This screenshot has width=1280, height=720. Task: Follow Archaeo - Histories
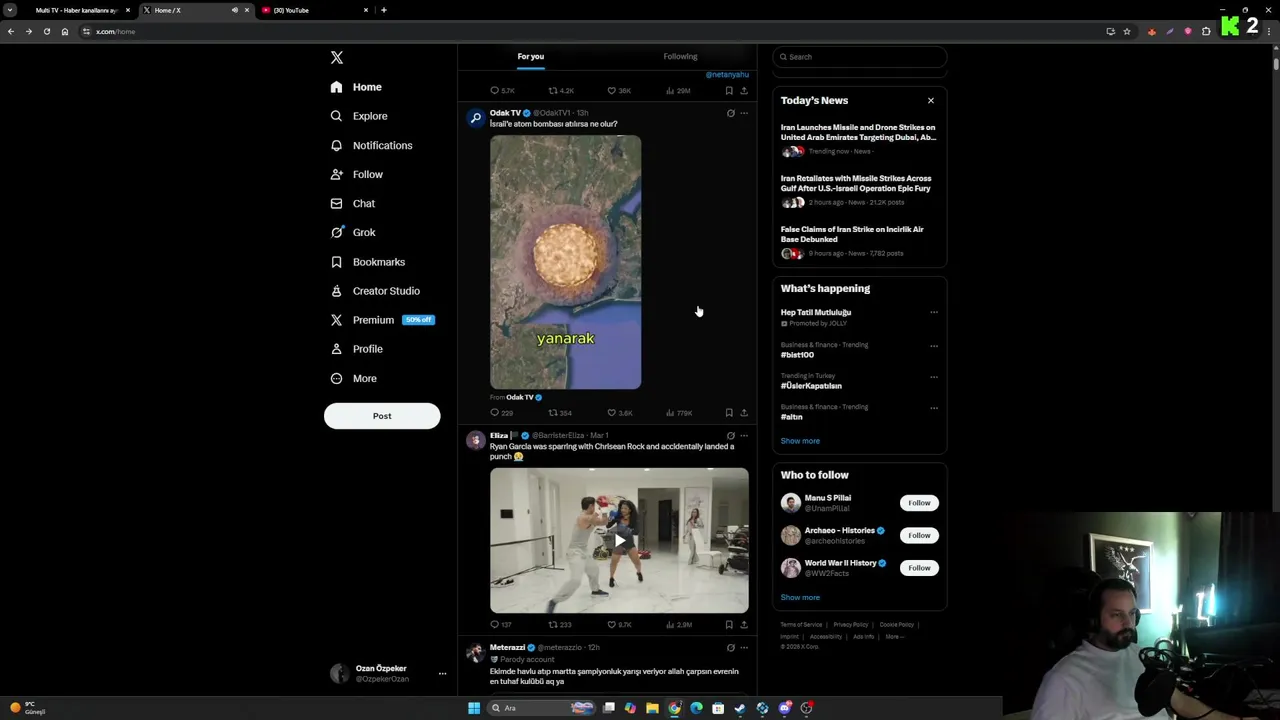[x=919, y=535]
